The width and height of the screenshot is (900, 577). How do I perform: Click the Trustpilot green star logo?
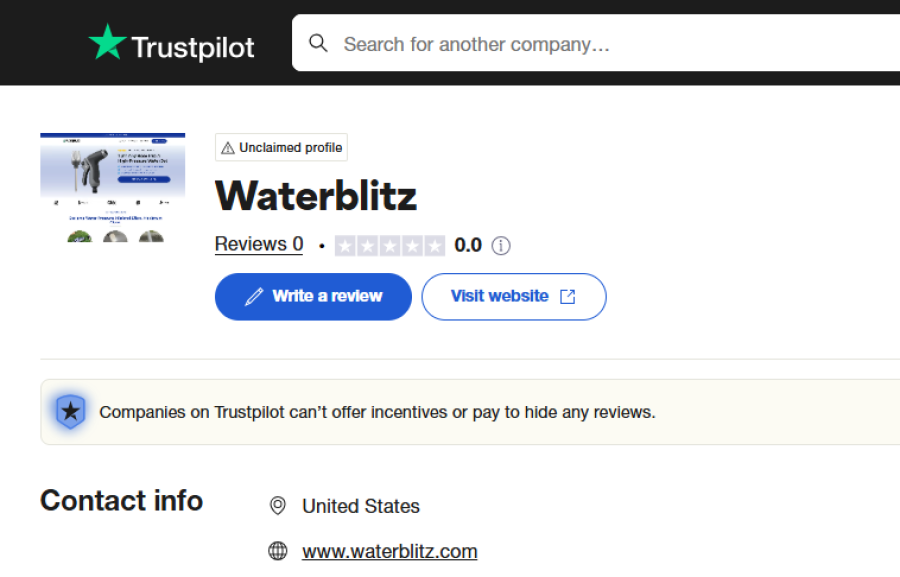click(x=107, y=42)
